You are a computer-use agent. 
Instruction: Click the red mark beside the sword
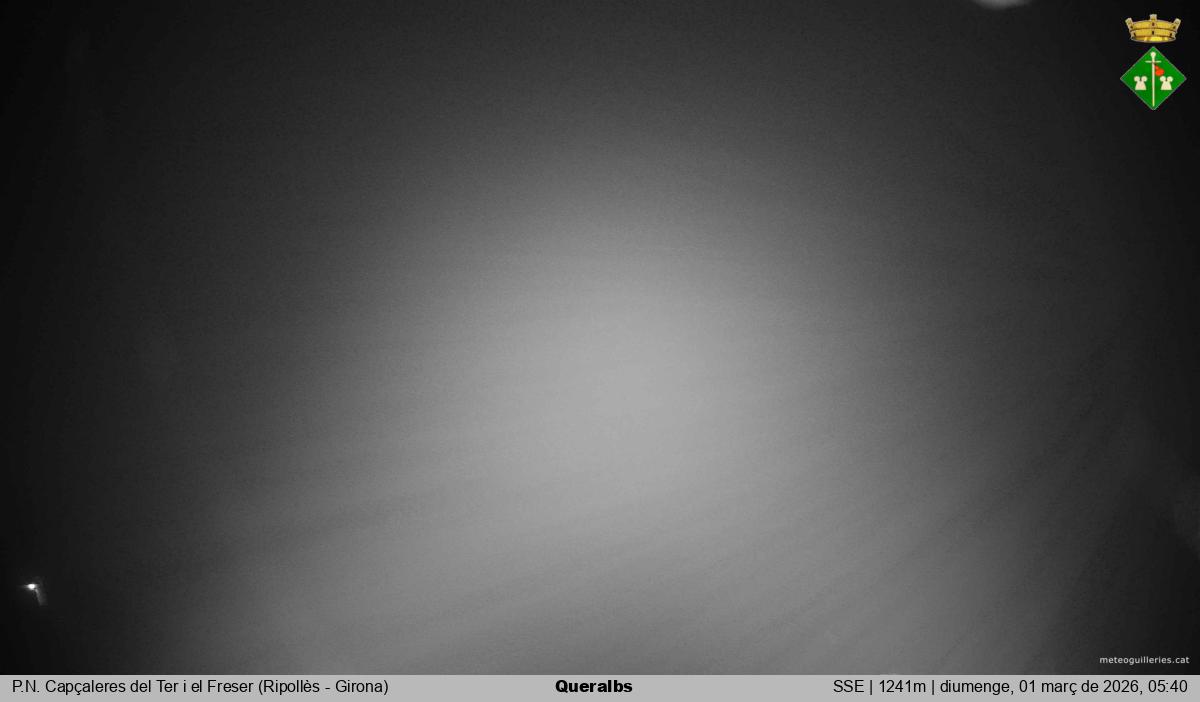click(1159, 70)
